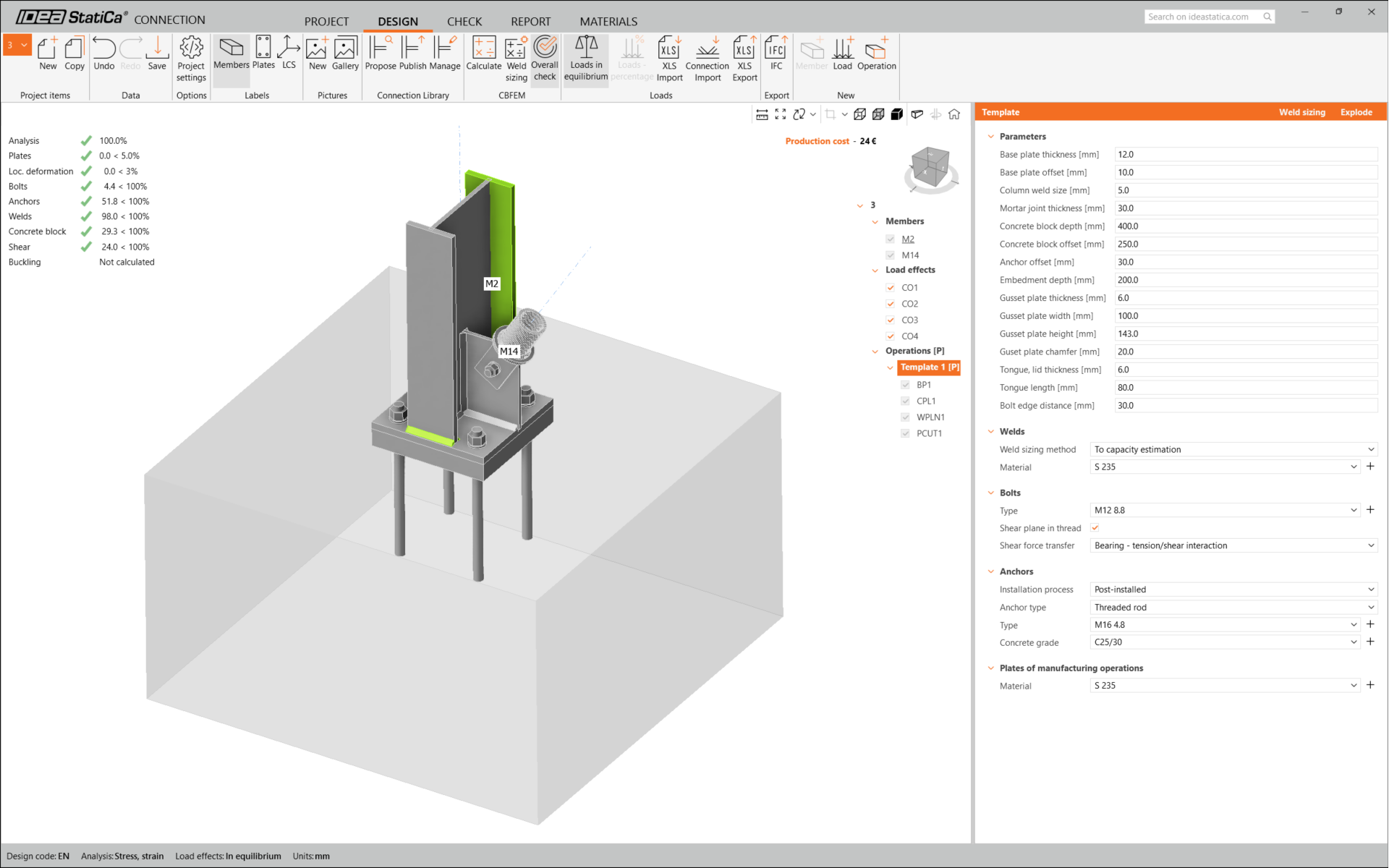
Task: Switch to the CHECK tab
Action: click(464, 22)
